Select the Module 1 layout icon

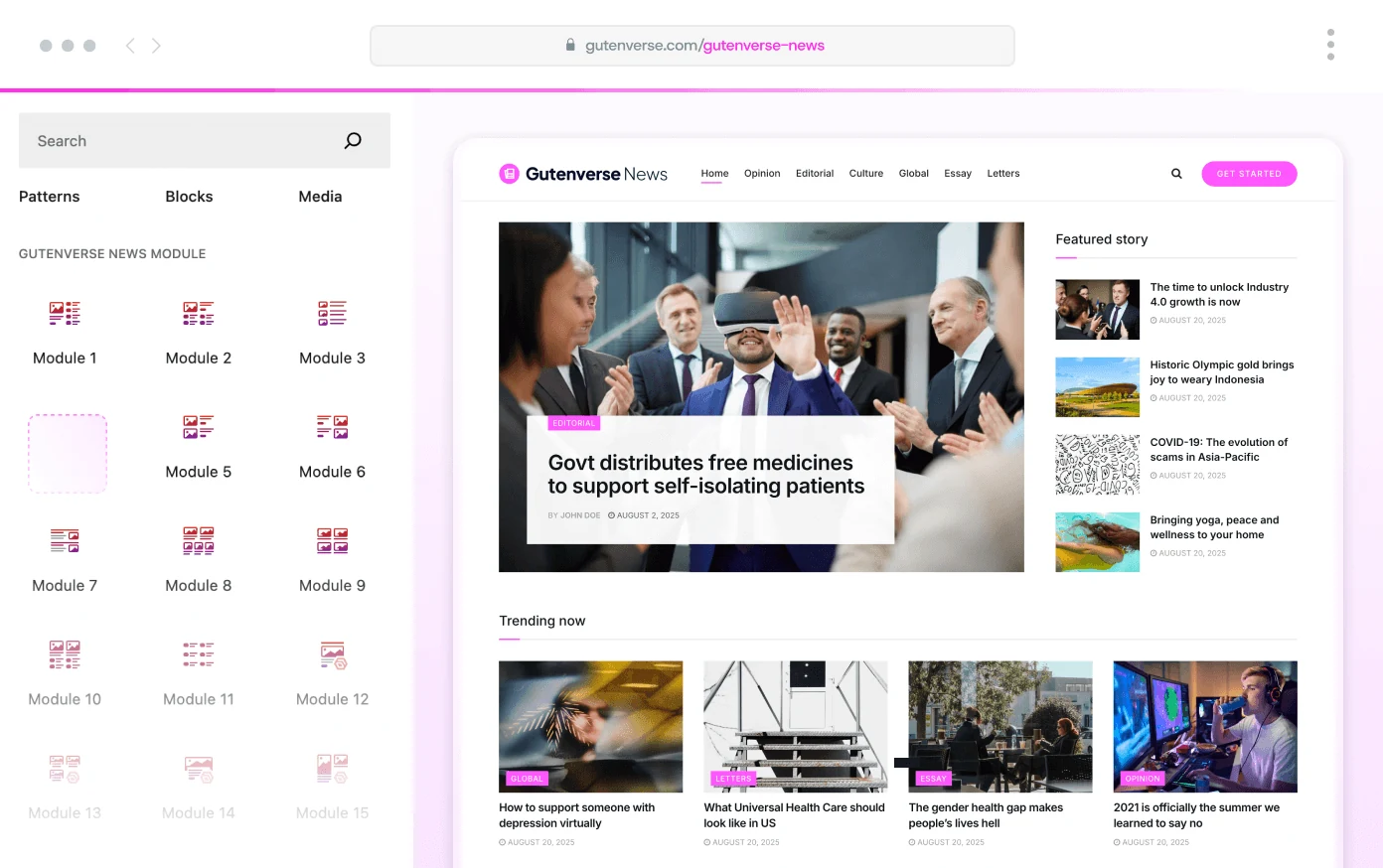click(65, 314)
